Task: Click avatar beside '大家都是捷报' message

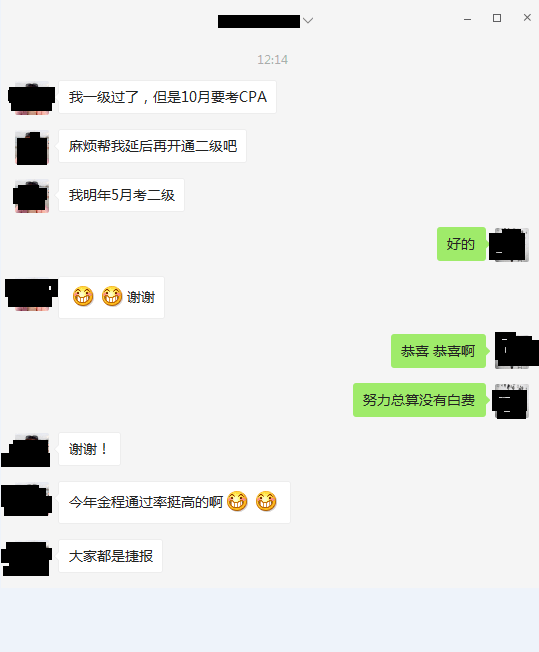Action: point(27,558)
